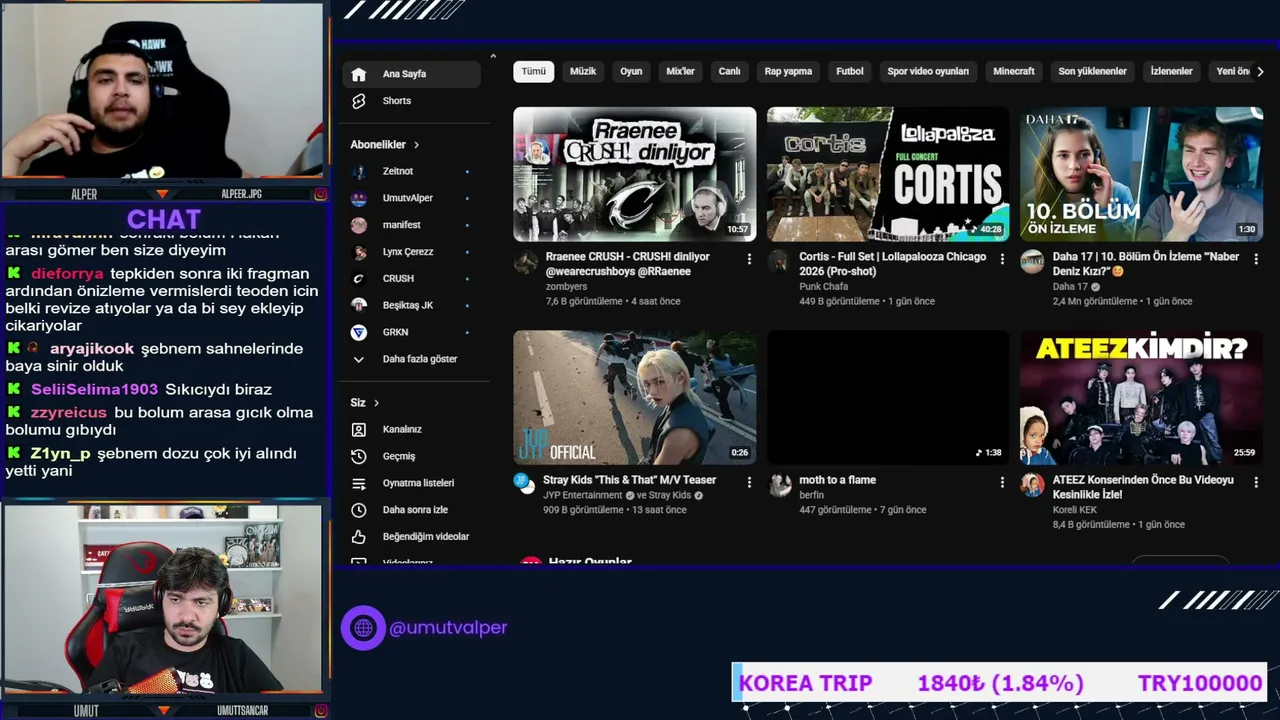Show next category chips with right arrow
Screen dimensions: 1280x720
point(1260,72)
